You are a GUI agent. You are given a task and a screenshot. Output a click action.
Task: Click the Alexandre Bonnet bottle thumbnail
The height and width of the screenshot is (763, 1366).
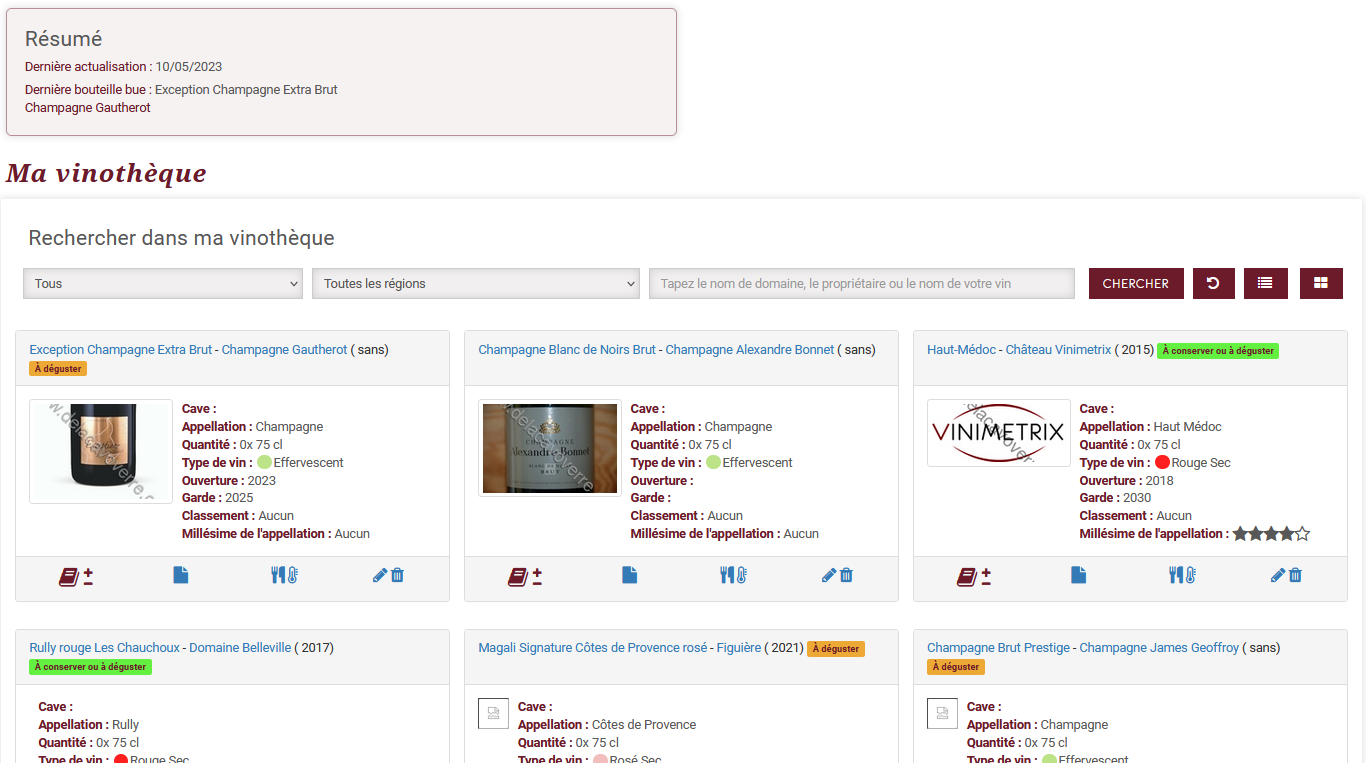pos(550,448)
